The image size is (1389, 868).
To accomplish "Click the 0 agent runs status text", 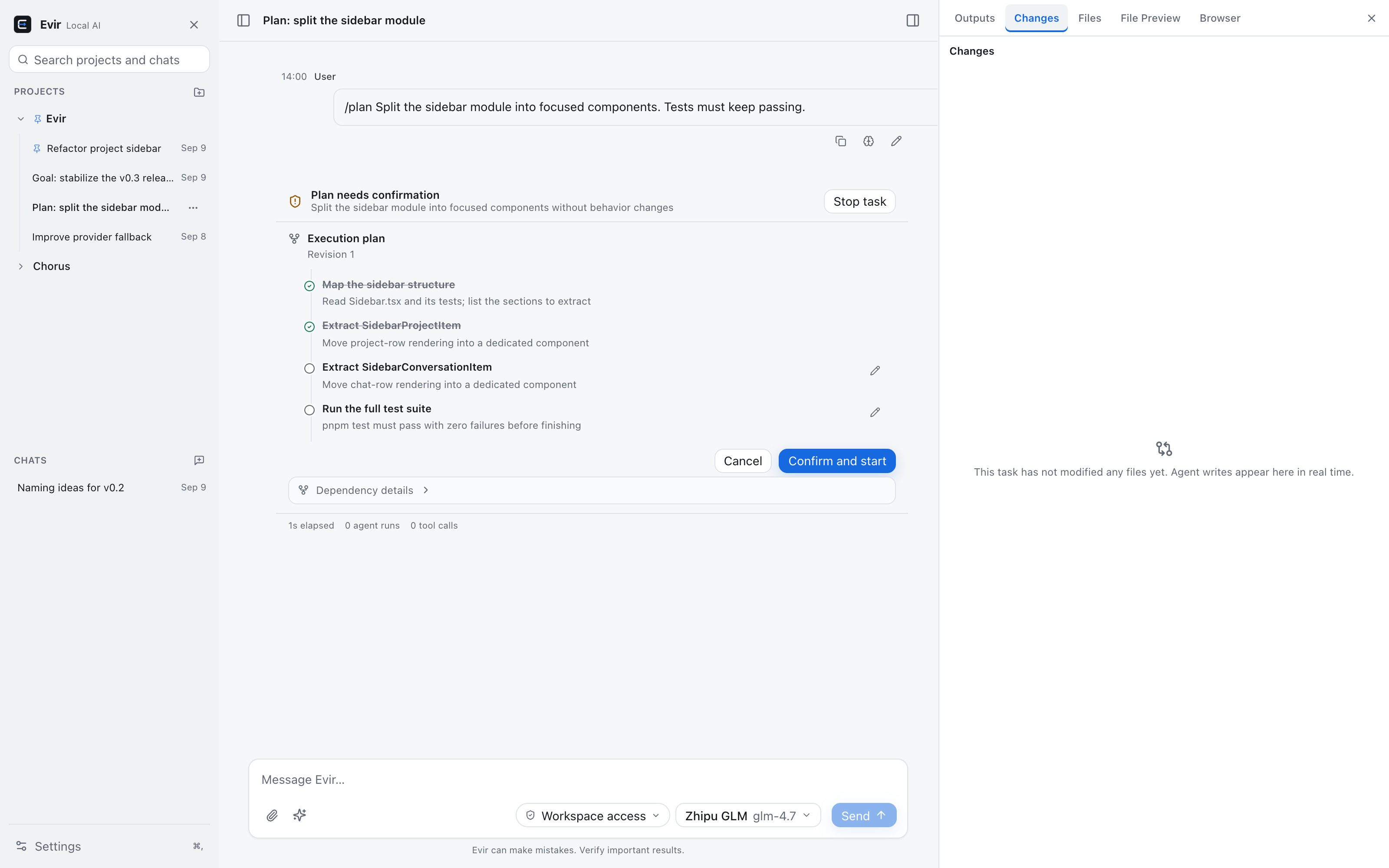I will [372, 525].
